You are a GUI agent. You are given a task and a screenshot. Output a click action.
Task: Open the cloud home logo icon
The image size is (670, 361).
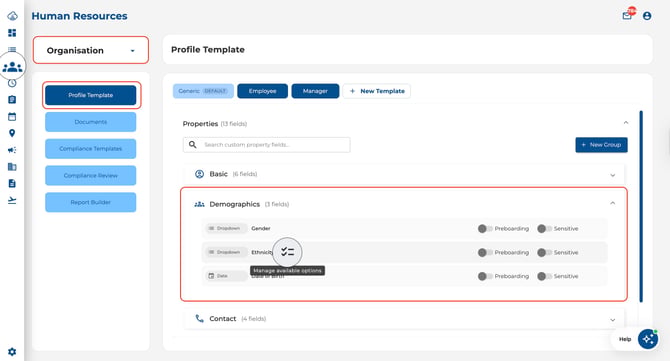click(12, 16)
